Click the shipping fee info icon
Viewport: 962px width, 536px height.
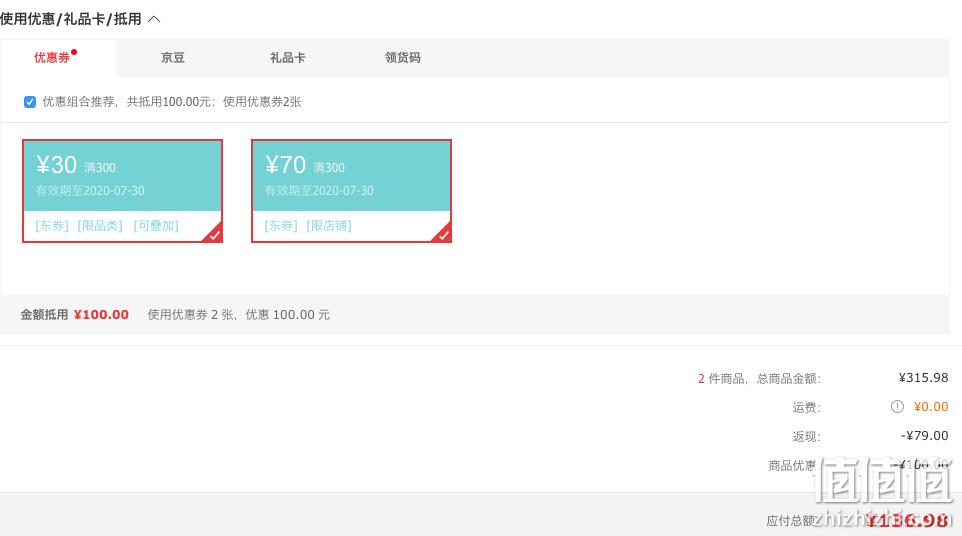point(897,407)
